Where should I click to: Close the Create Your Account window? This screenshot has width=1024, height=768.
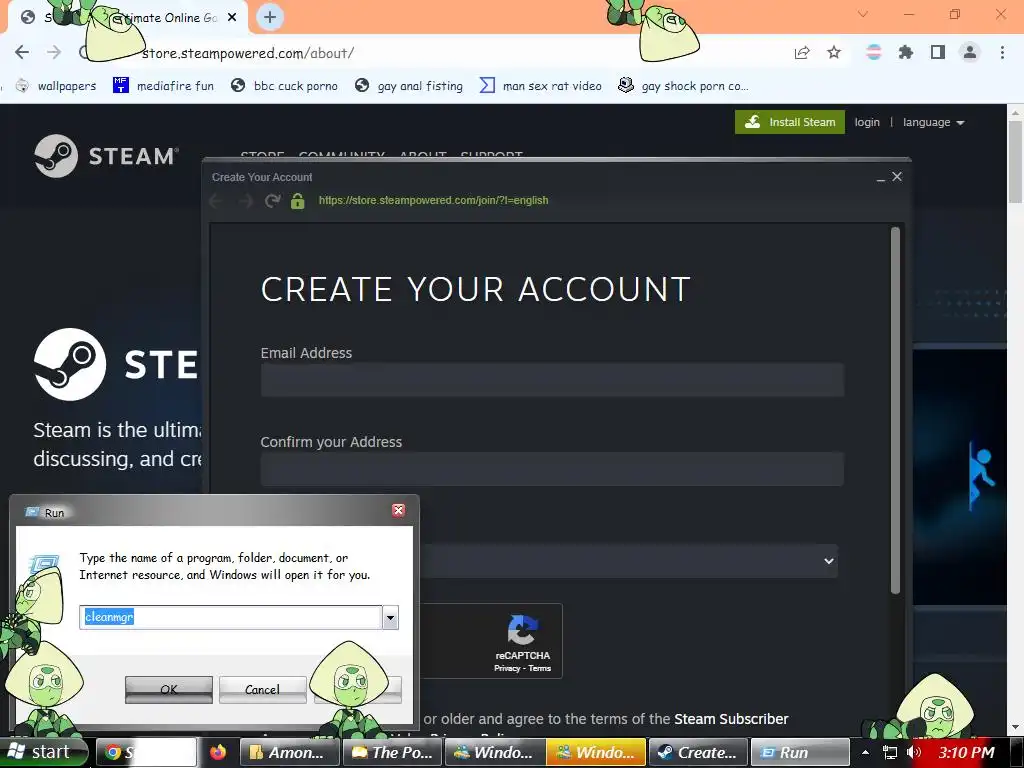coord(897,176)
